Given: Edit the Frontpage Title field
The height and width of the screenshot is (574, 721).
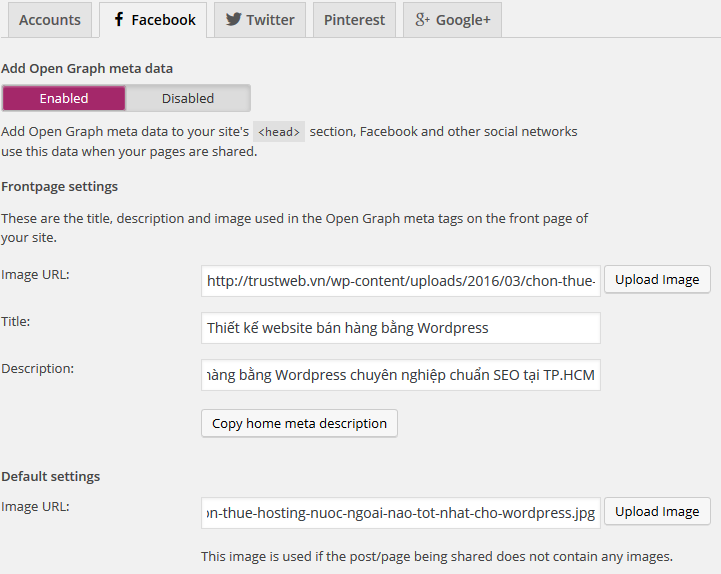Looking at the screenshot, I should tap(401, 328).
